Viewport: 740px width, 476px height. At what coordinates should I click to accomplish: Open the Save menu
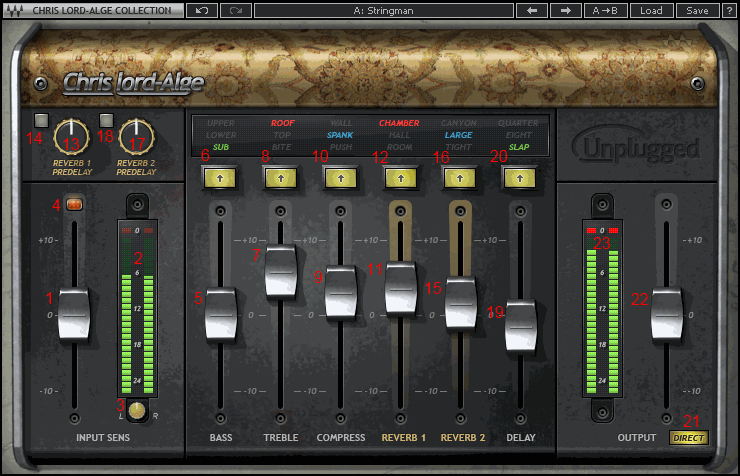(x=697, y=10)
